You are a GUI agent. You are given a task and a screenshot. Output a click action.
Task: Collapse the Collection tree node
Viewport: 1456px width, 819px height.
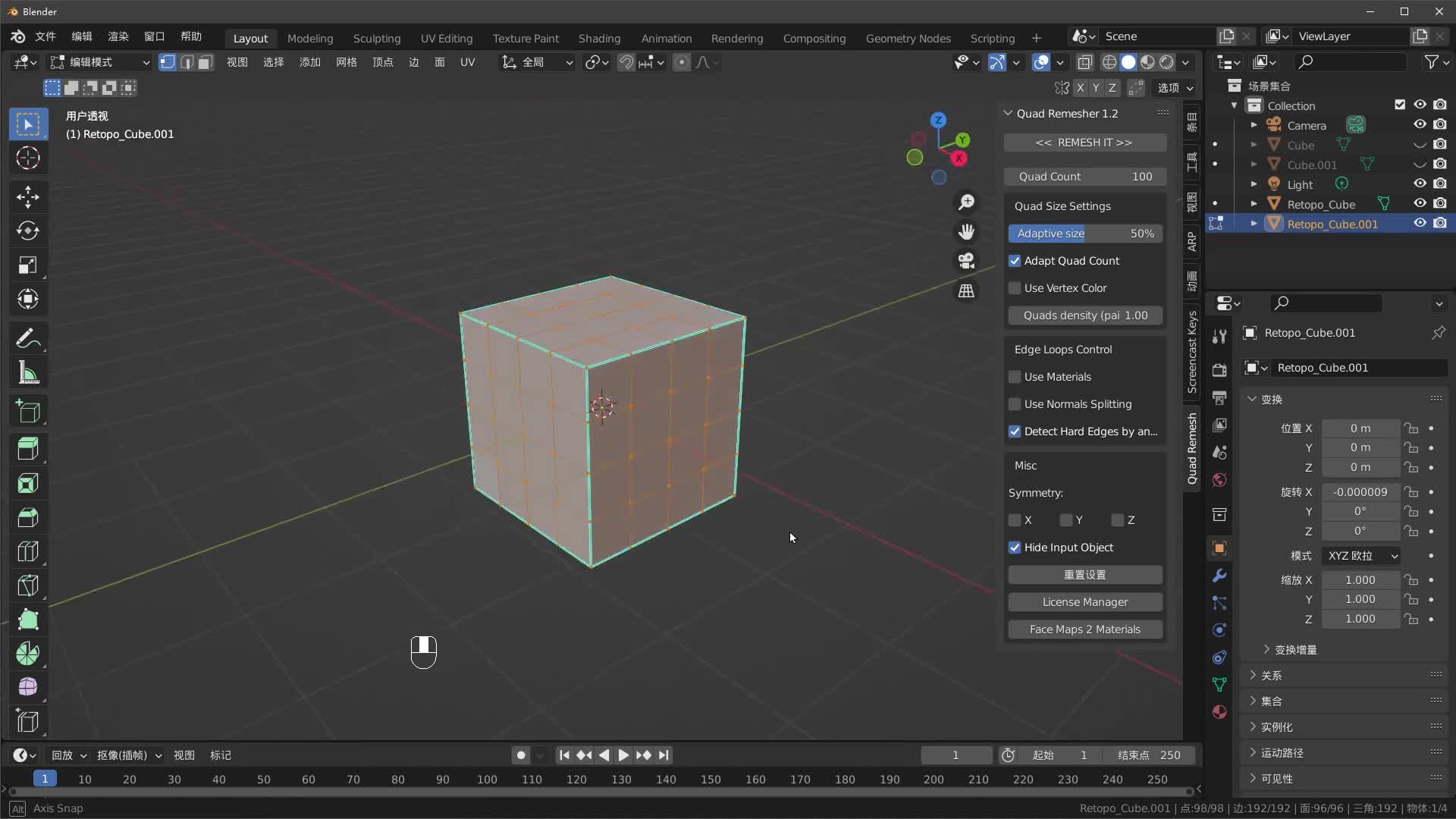coord(1234,105)
